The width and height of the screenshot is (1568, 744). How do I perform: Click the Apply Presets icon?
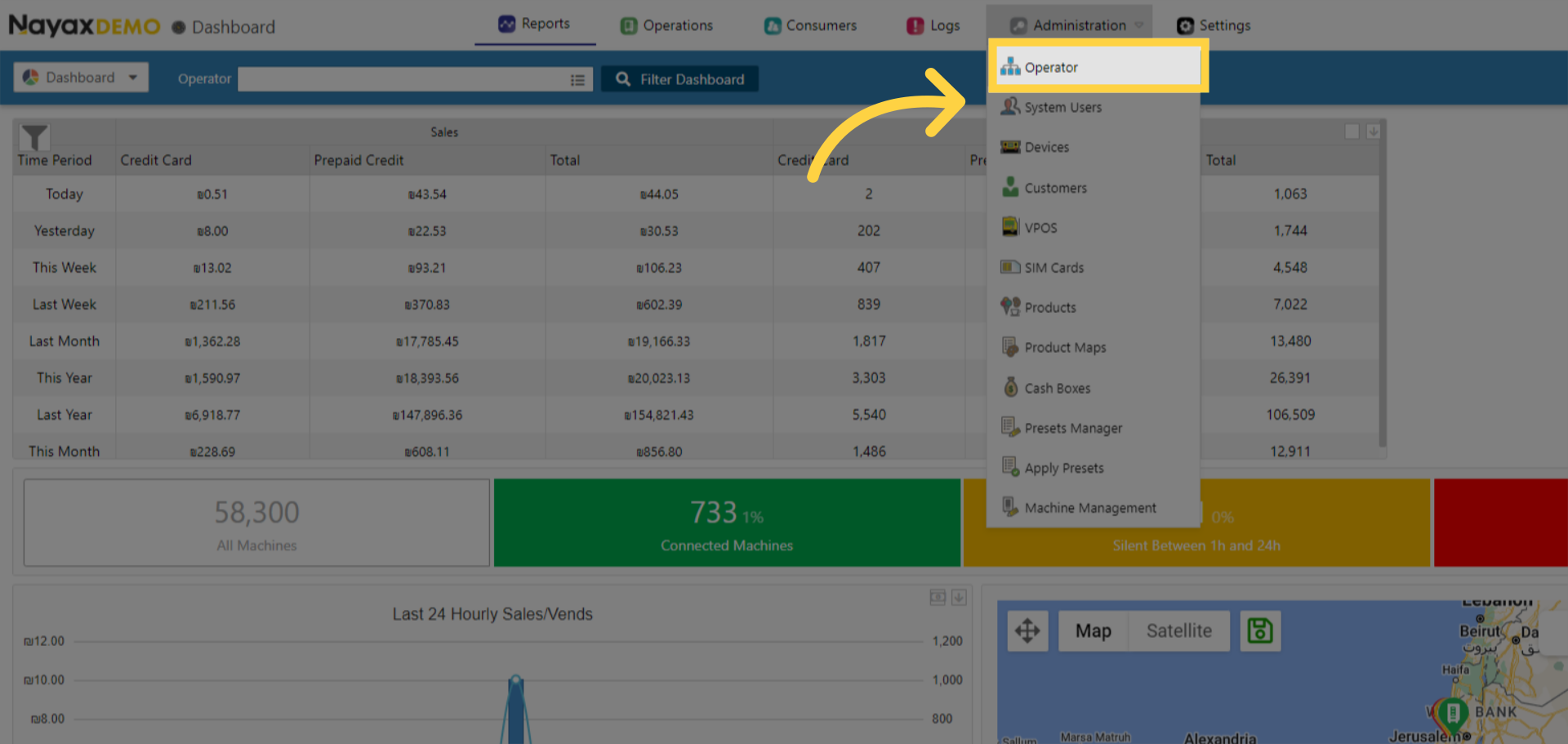[1010, 466]
